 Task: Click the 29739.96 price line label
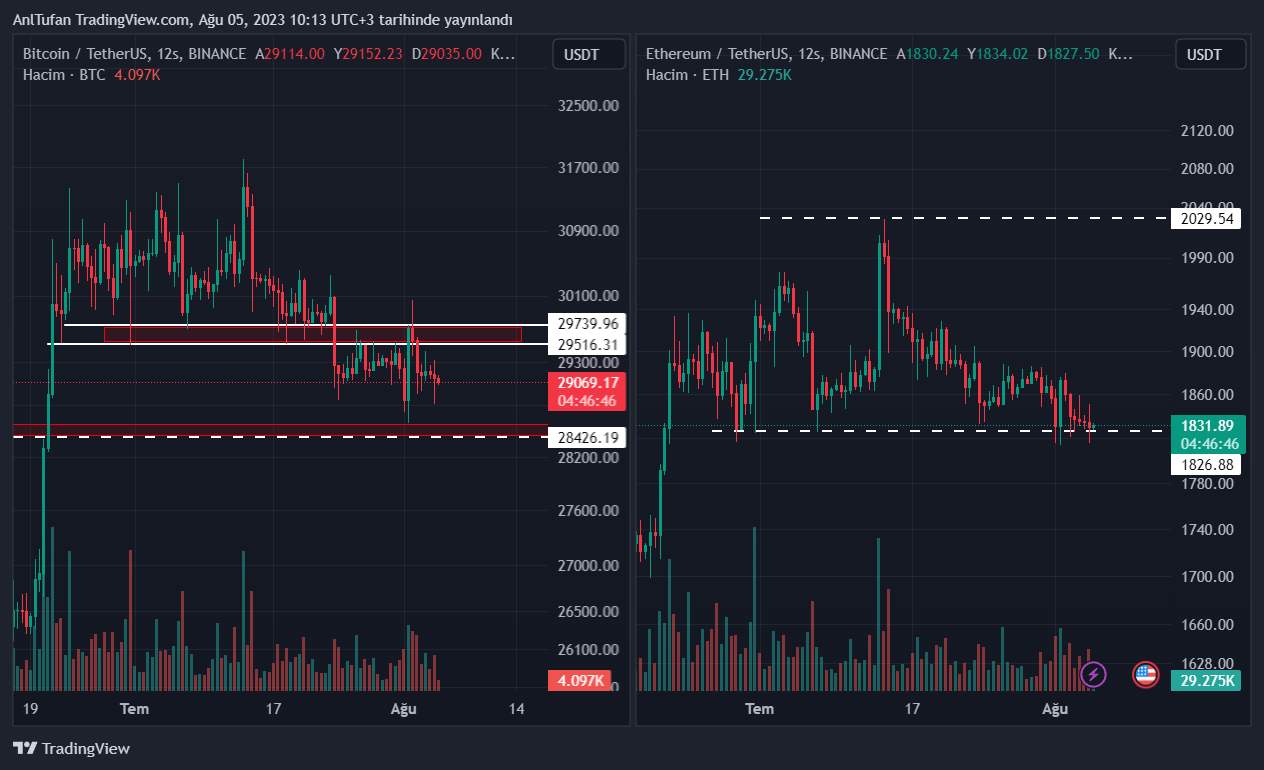coord(588,323)
